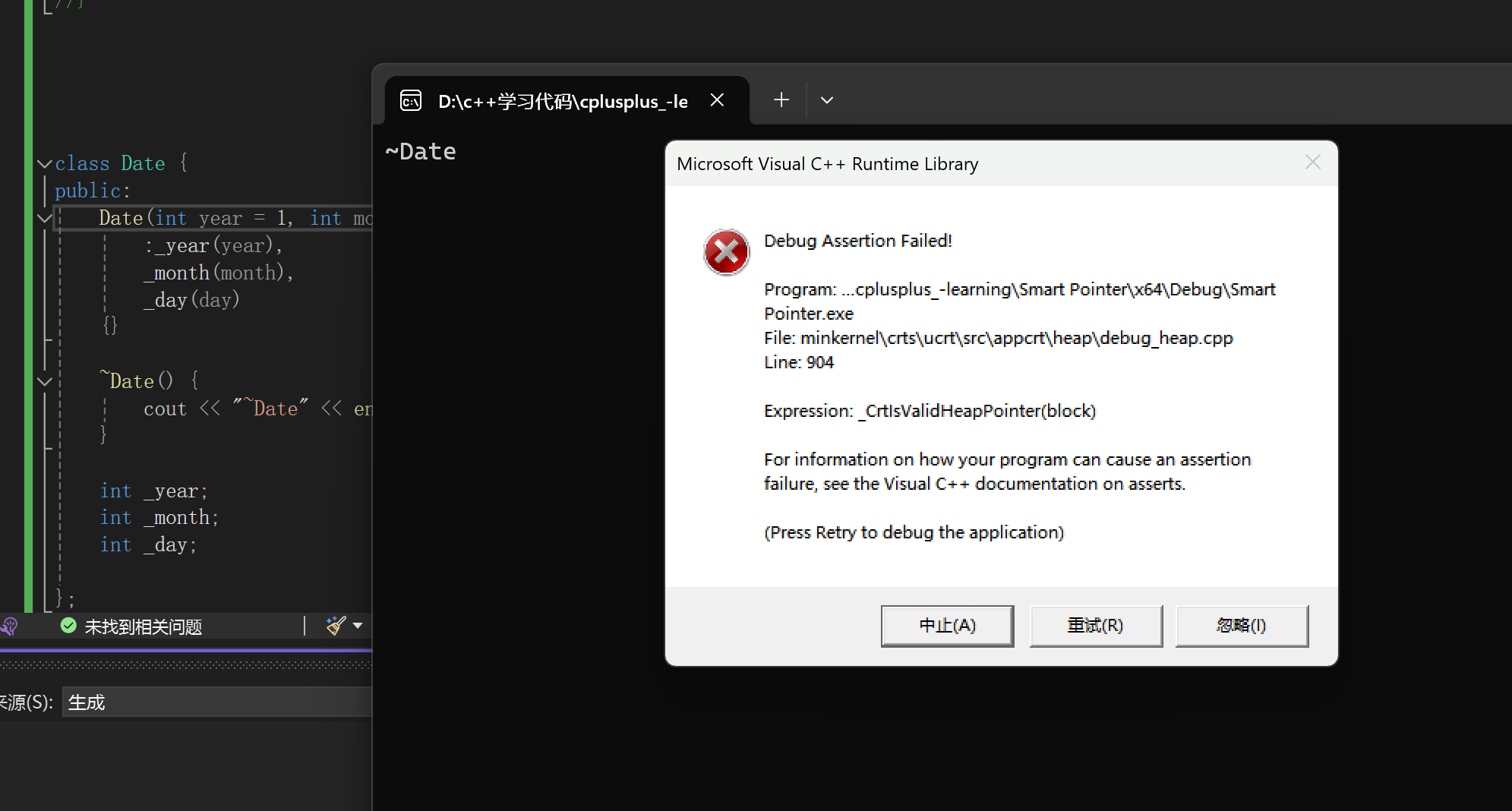Click the '_month(month),' initializer line

pyautogui.click(x=219, y=273)
